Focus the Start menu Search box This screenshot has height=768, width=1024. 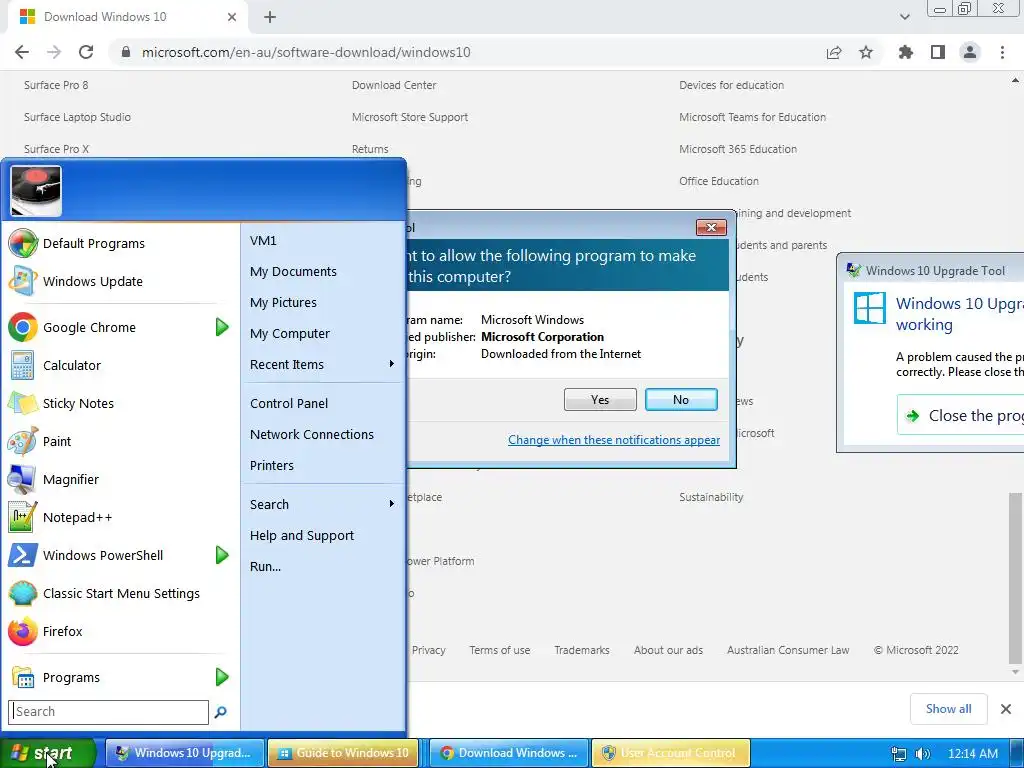click(108, 712)
